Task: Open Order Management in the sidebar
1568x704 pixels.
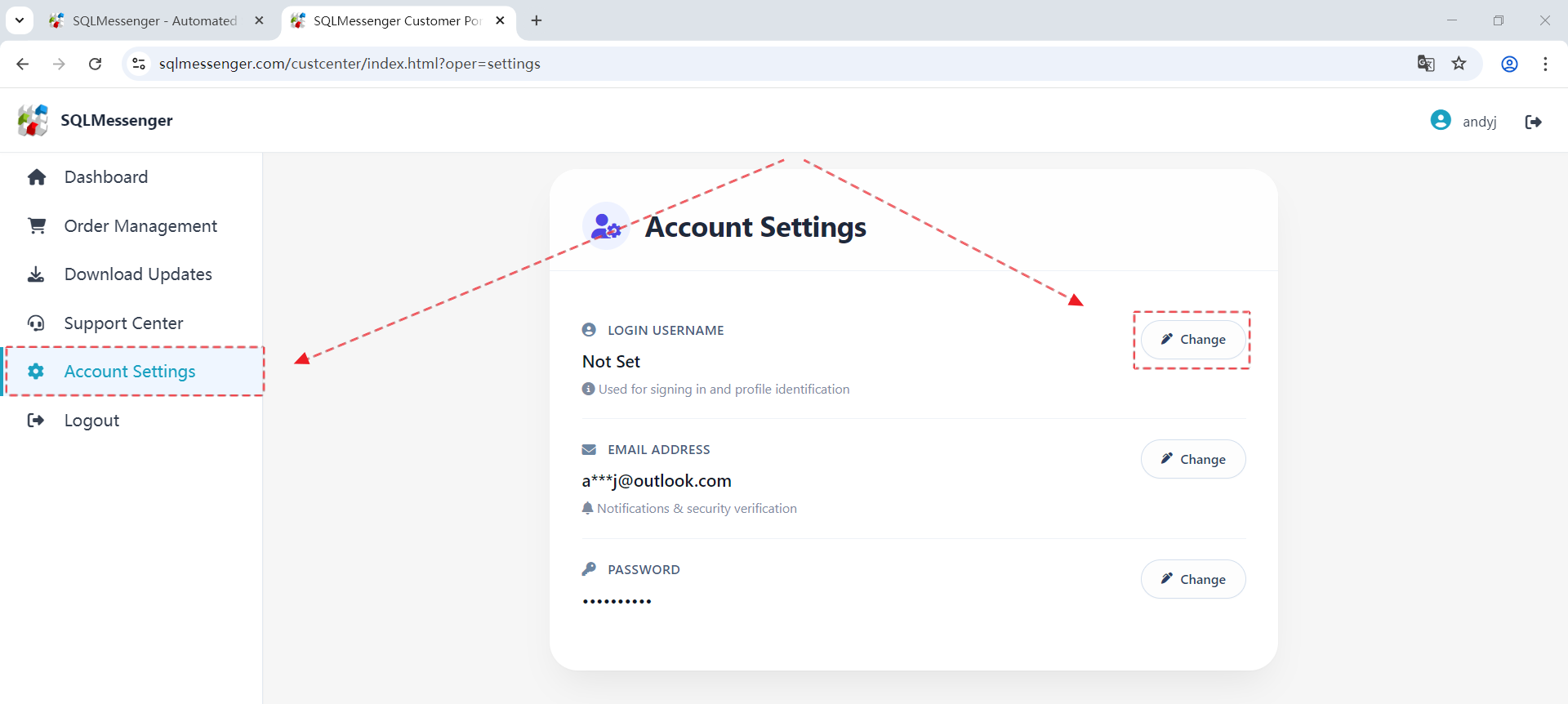Action: [x=140, y=226]
